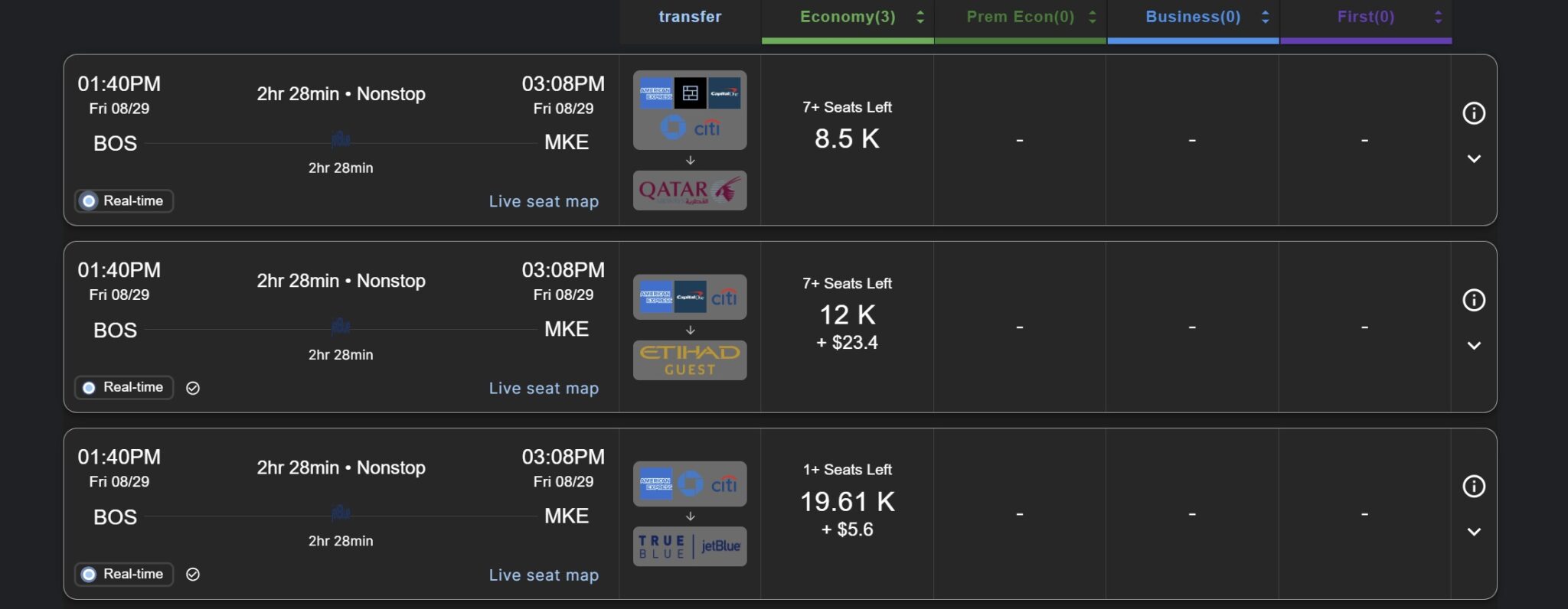Expand the 19.61 K JetBlue flight details
Viewport: 1568px width, 609px height.
tap(1474, 532)
